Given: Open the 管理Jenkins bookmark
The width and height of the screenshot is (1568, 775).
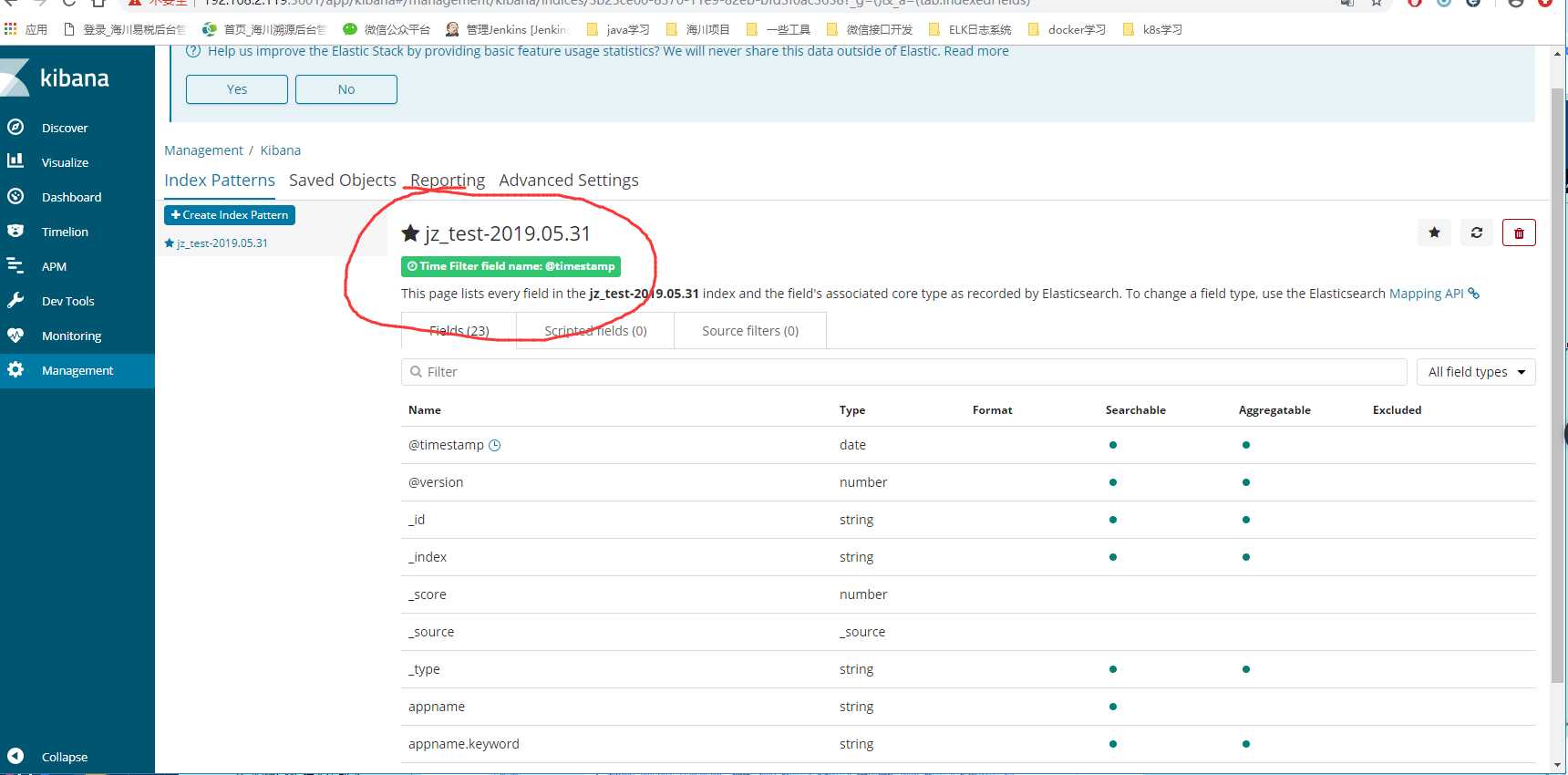Looking at the screenshot, I should [506, 29].
